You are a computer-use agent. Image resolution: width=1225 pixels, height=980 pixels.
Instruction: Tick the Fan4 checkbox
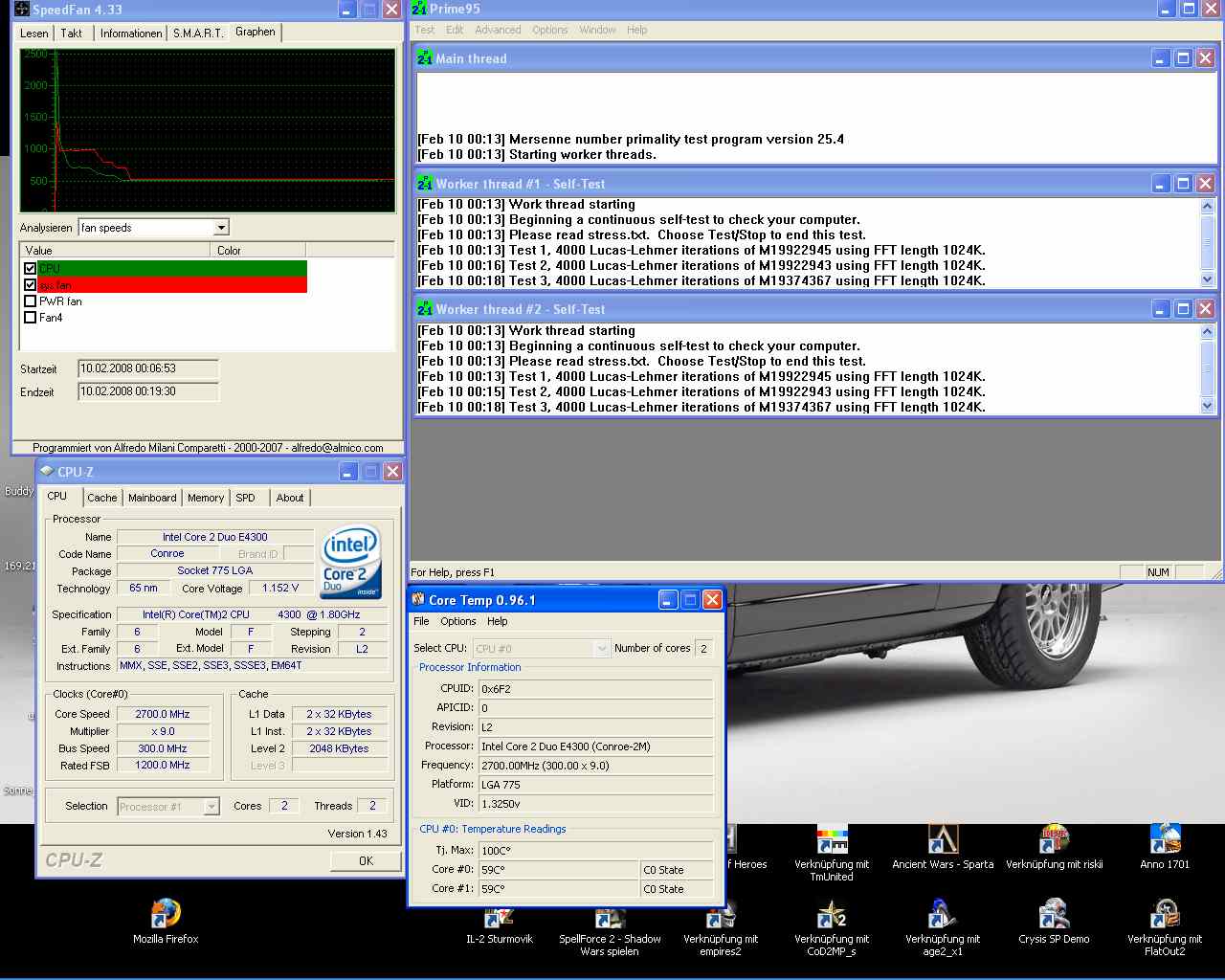pos(31,318)
